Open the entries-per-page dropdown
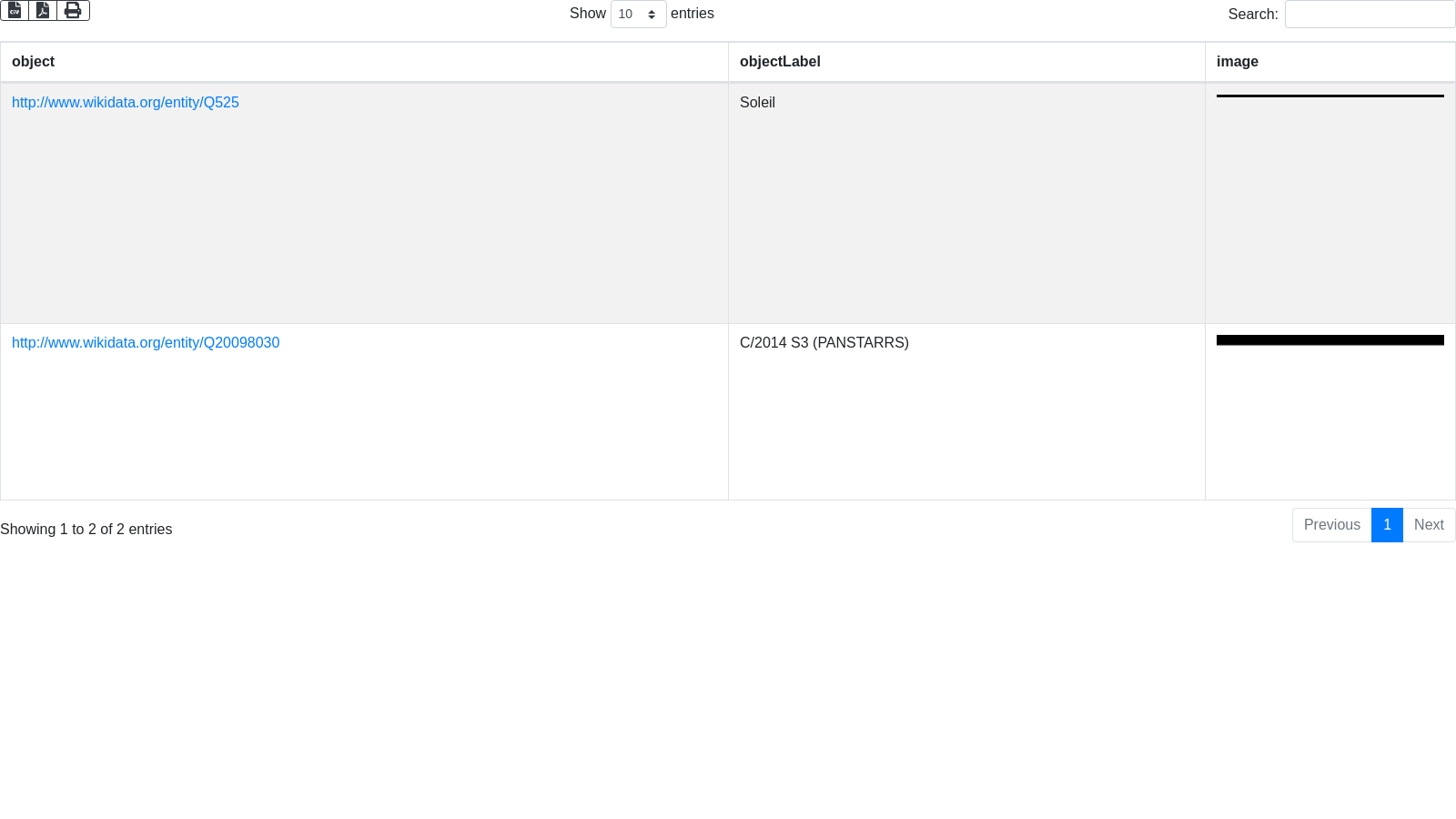The image size is (1456, 819). point(638,15)
